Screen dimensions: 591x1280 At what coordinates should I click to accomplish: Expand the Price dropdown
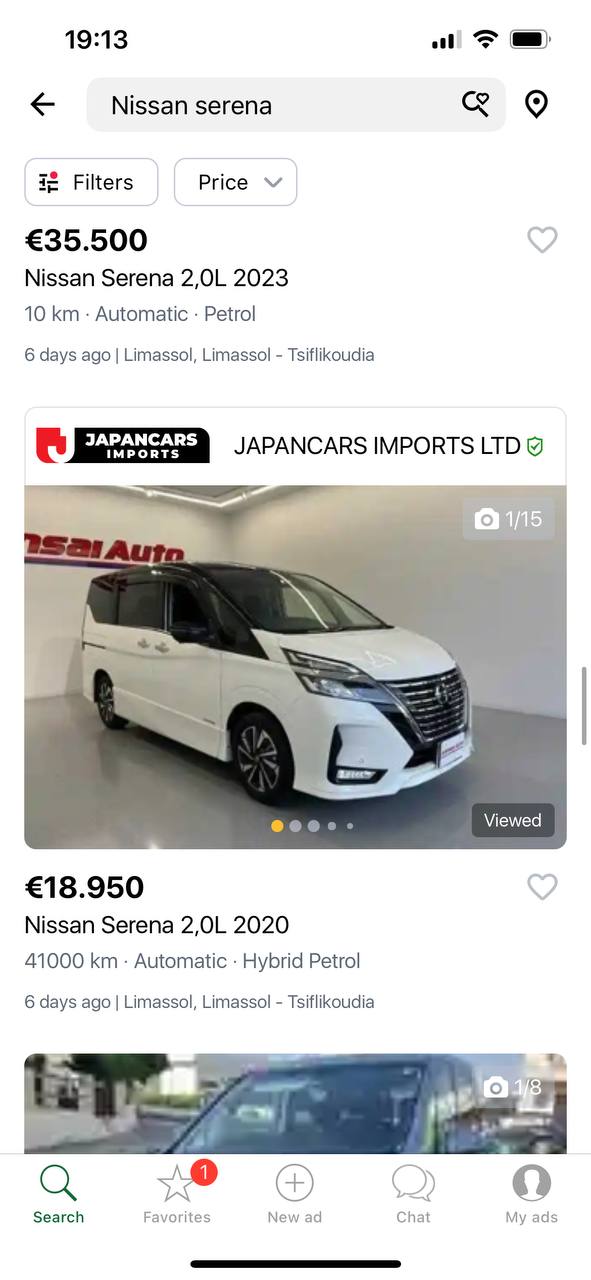[x=235, y=182]
